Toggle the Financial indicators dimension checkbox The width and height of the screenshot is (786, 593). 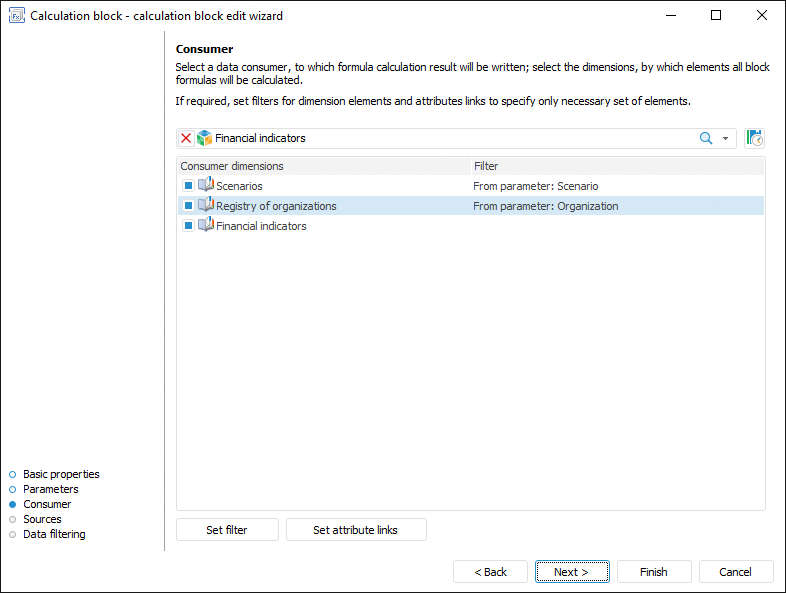coord(188,226)
